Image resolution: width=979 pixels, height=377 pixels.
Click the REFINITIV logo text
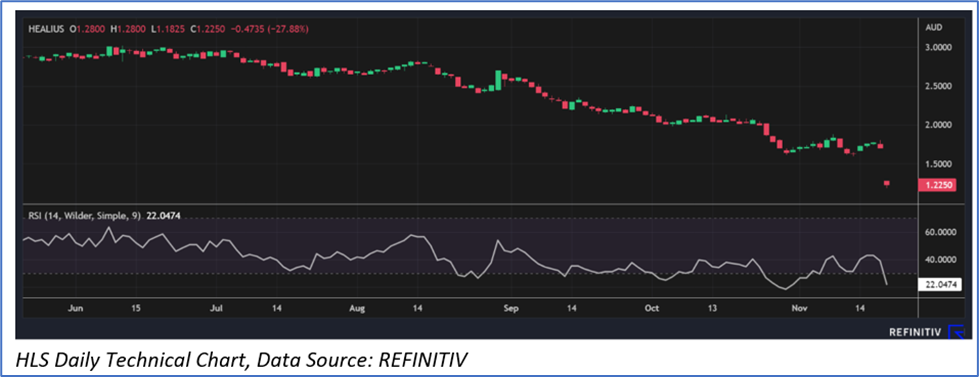[x=915, y=333]
